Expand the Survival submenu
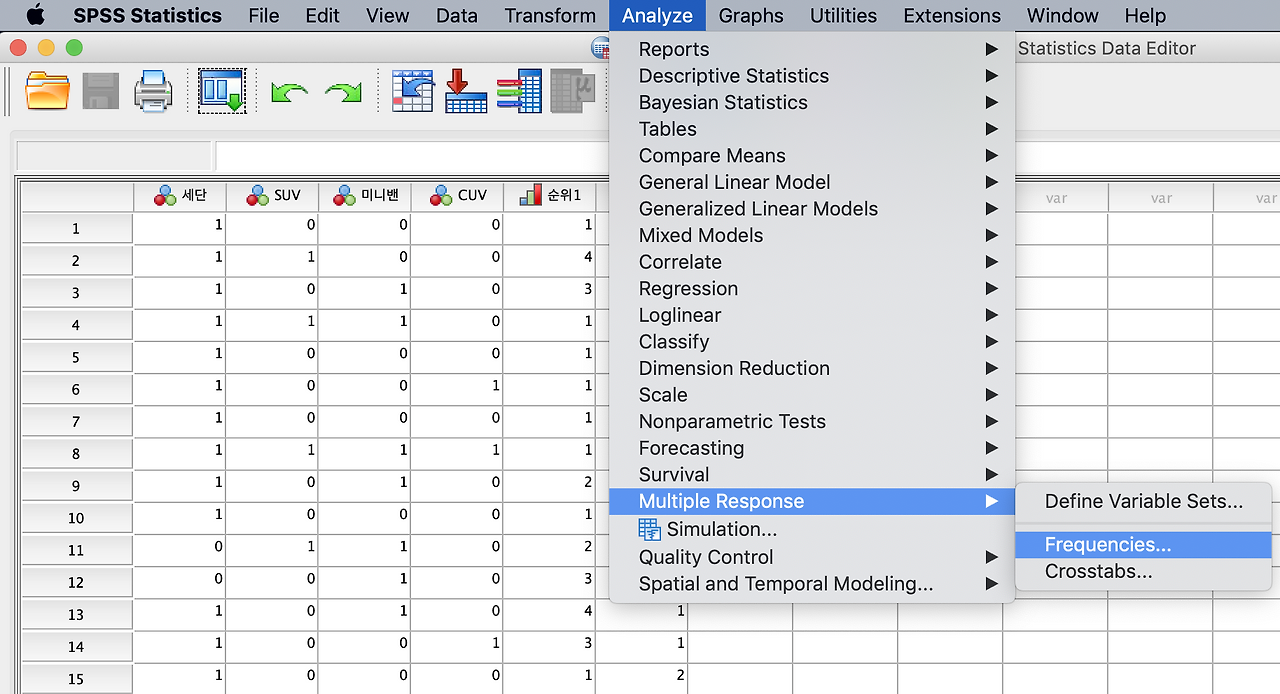1280x694 pixels. click(x=812, y=474)
